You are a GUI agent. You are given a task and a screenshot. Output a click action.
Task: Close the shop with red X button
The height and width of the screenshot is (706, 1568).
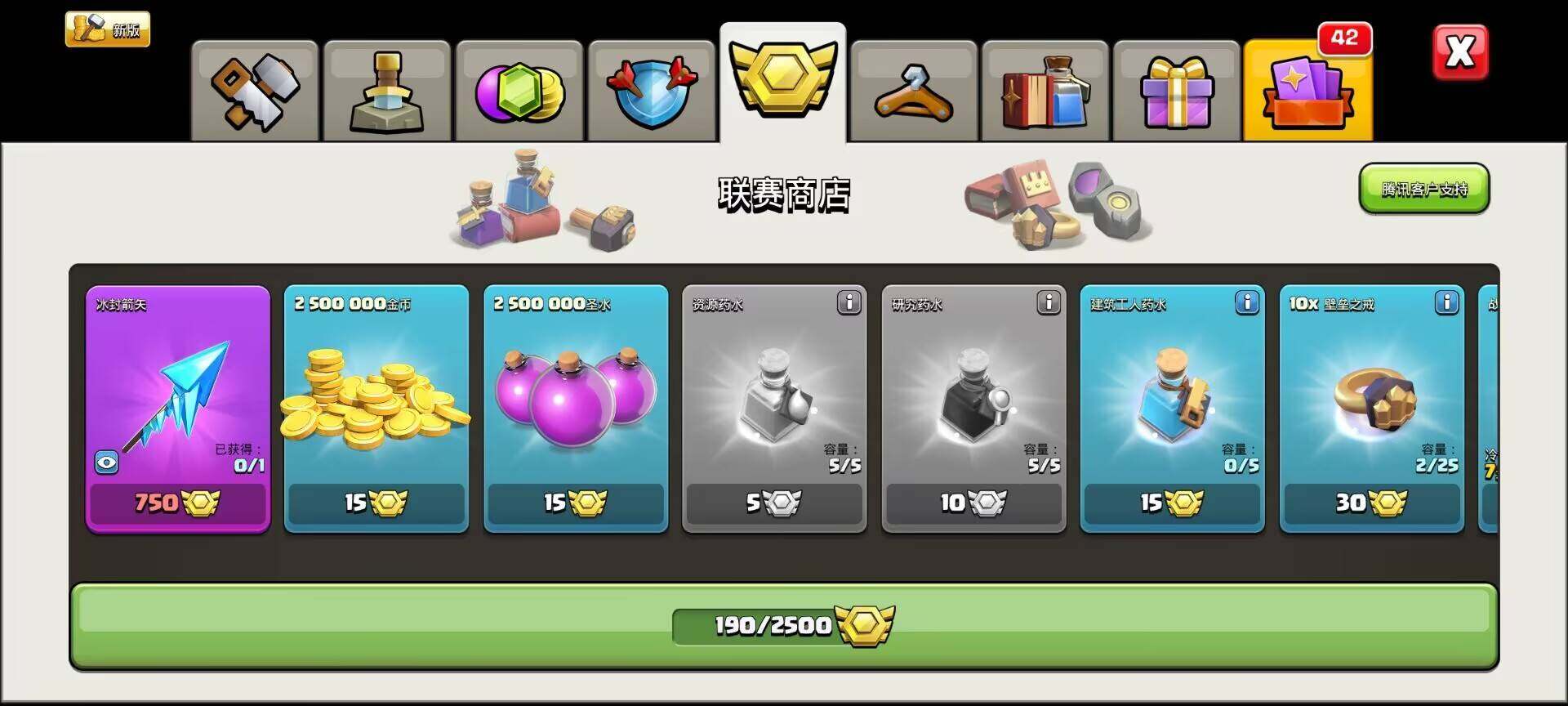[x=1460, y=52]
